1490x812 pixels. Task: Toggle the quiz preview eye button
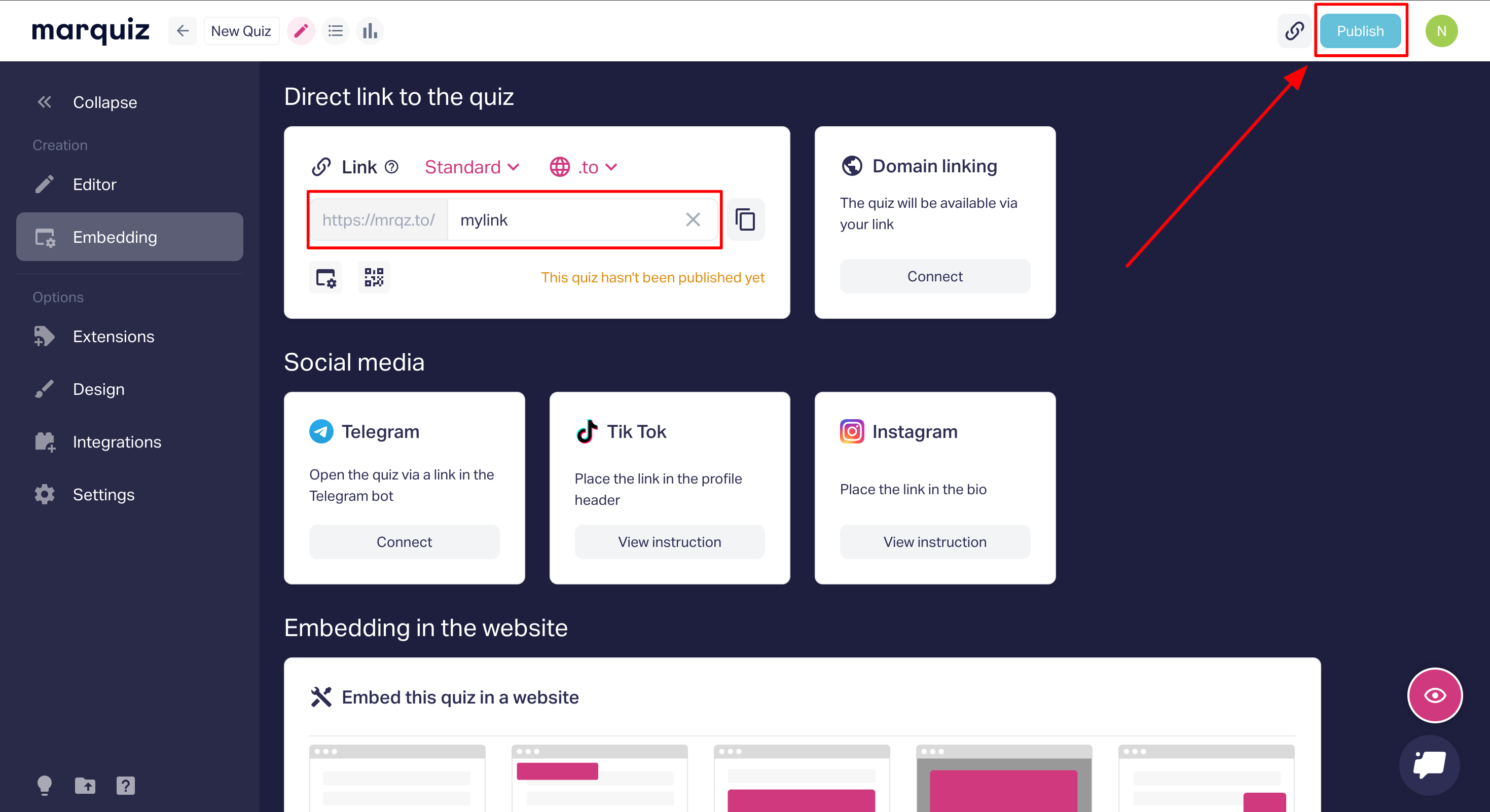(1434, 695)
